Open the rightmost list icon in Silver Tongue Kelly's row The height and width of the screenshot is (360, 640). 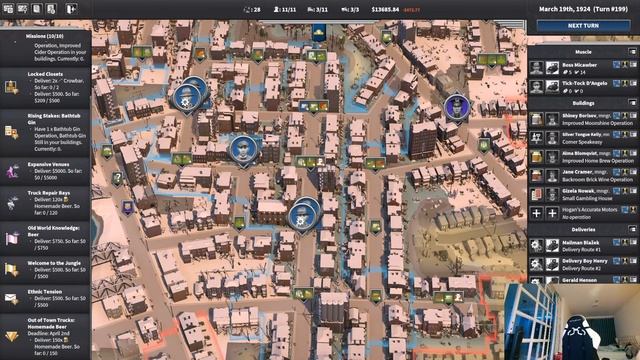[633, 135]
